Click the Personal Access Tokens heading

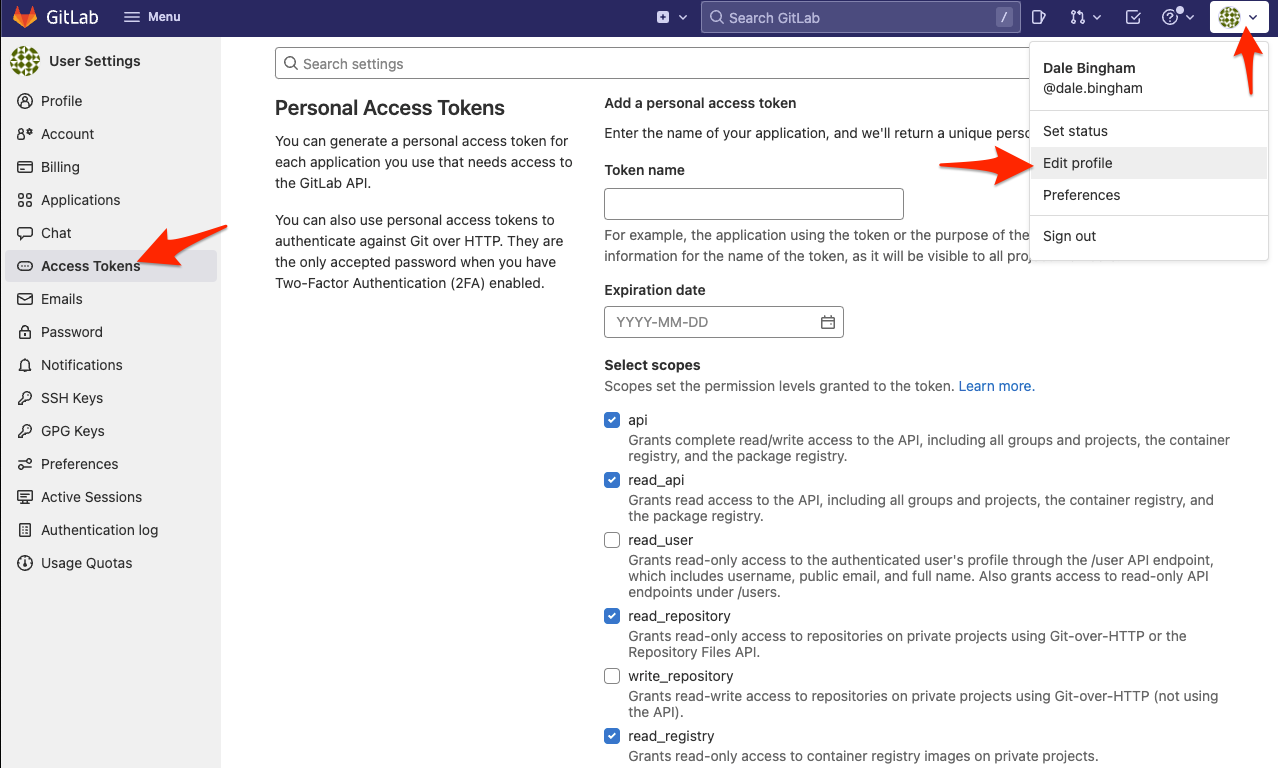390,108
